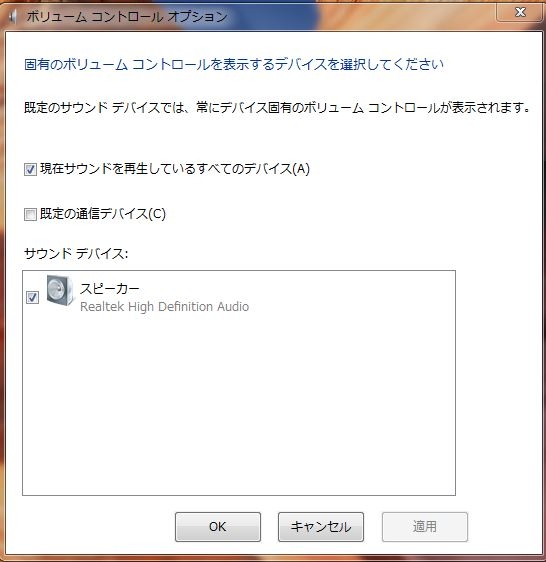Click the Realtek speaker device icon
Screen dimensions: 546x562
(60, 290)
